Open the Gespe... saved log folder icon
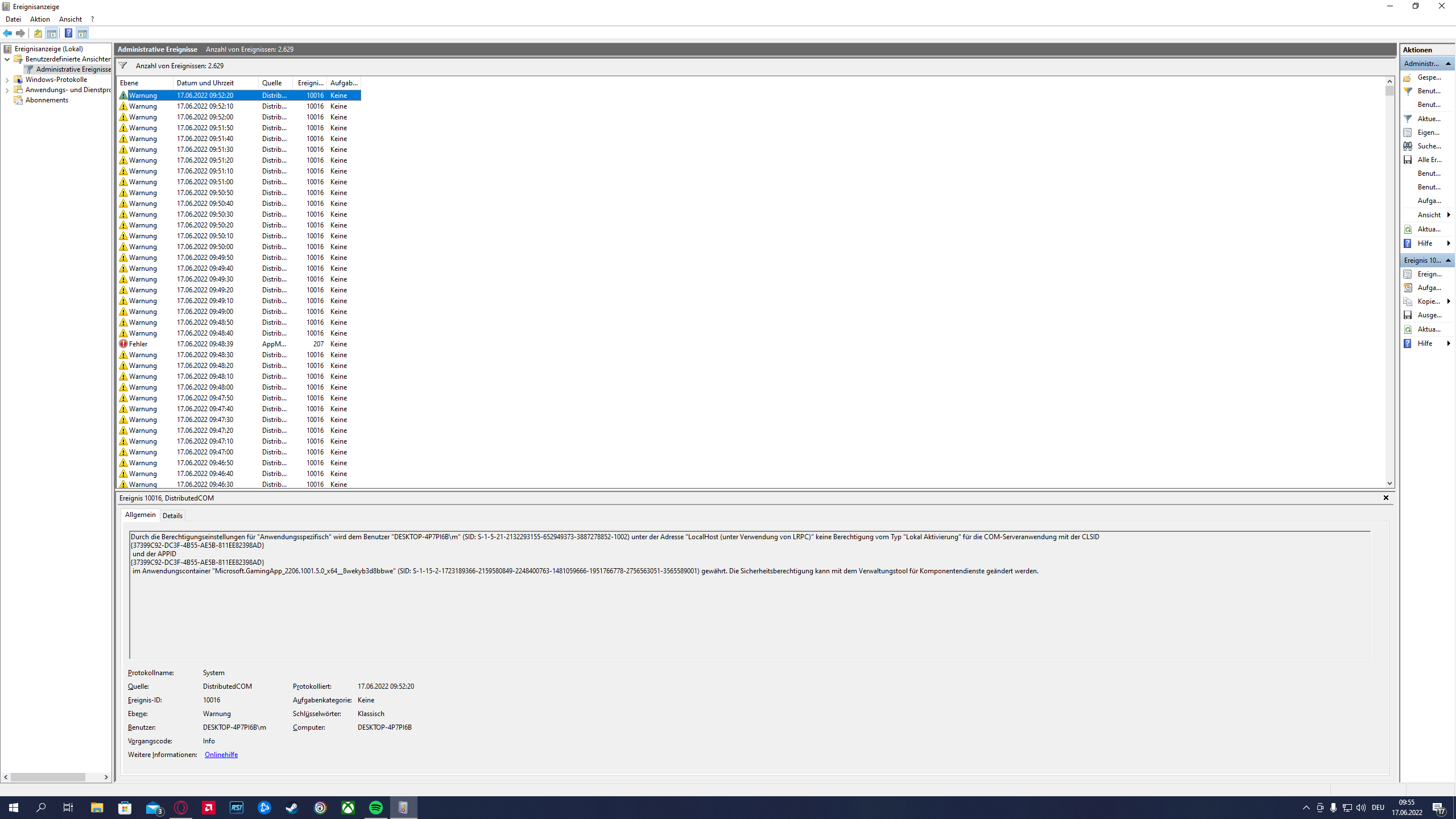This screenshot has height=819, width=1456. (1408, 77)
